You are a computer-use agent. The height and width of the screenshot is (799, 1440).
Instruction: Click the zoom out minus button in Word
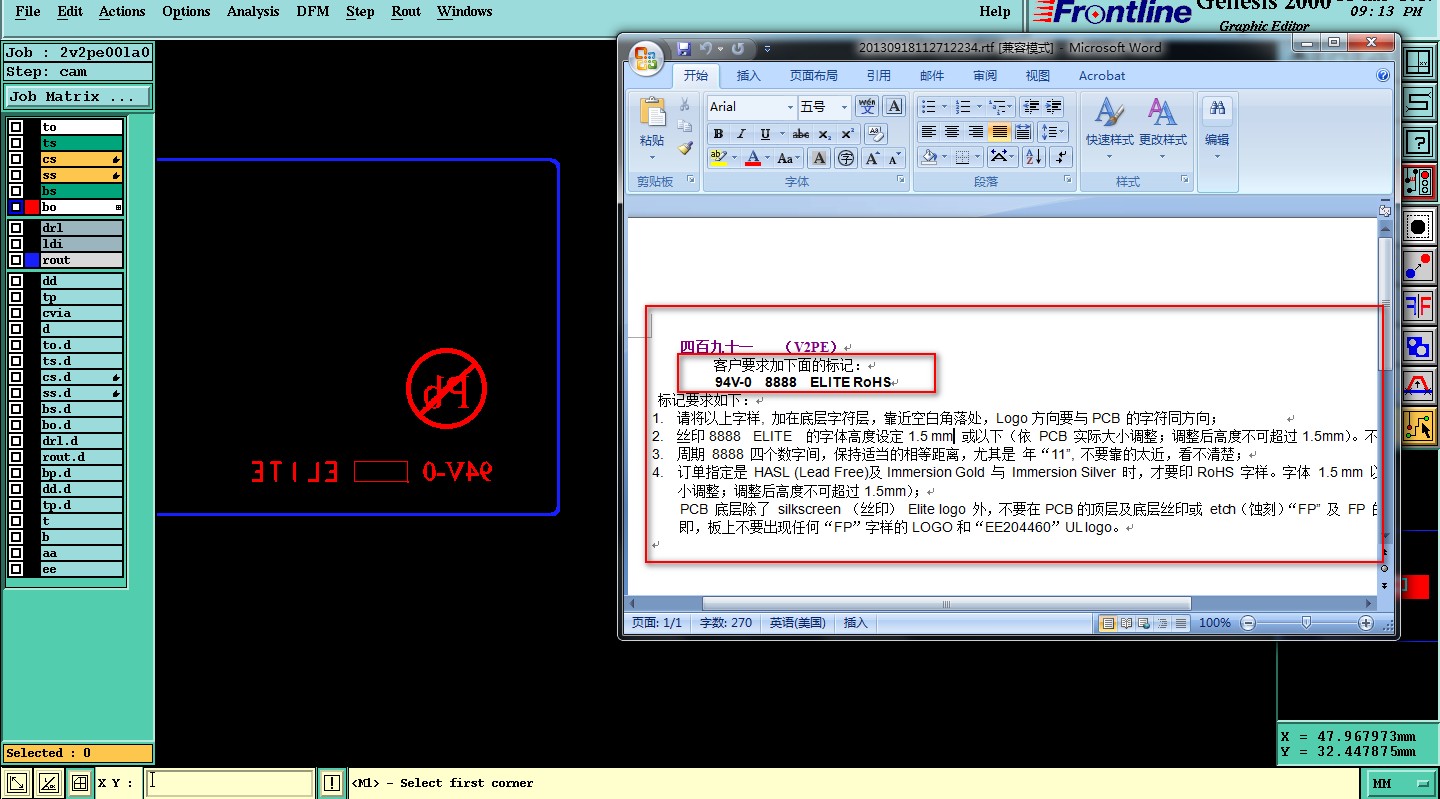(1248, 623)
